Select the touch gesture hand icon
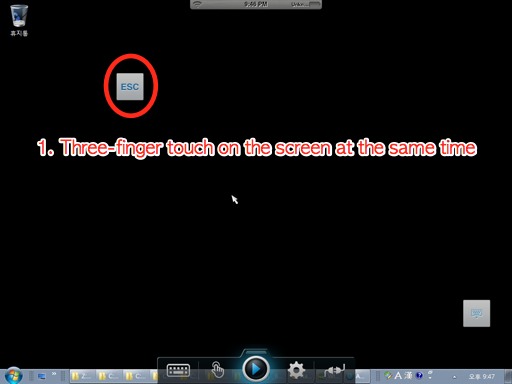This screenshot has width=512, height=384. pyautogui.click(x=217, y=370)
